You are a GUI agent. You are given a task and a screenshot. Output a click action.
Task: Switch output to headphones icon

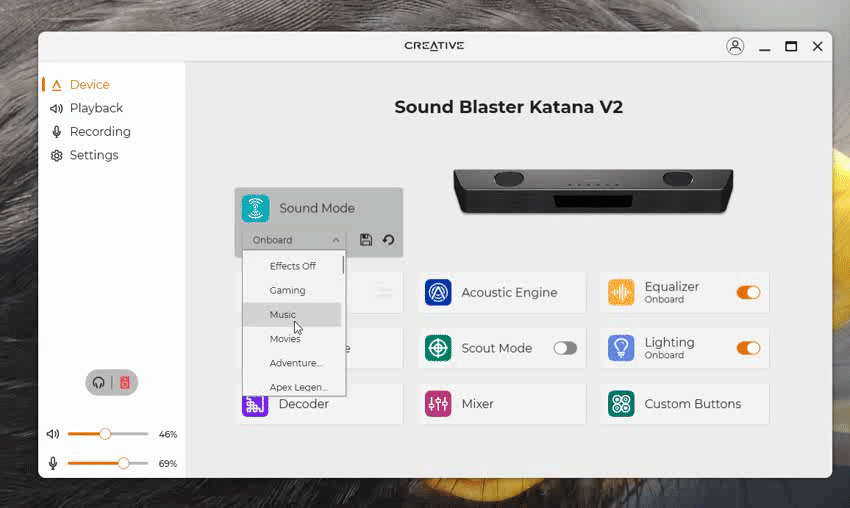click(x=98, y=383)
